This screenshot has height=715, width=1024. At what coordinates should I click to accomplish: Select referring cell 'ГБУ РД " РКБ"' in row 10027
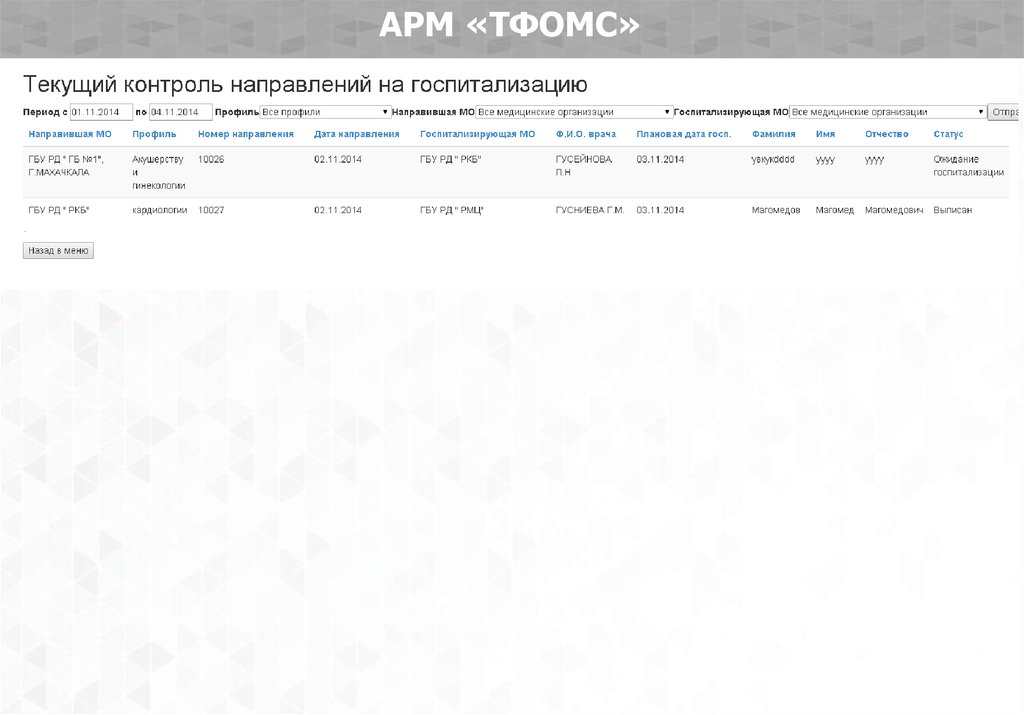pos(59,210)
